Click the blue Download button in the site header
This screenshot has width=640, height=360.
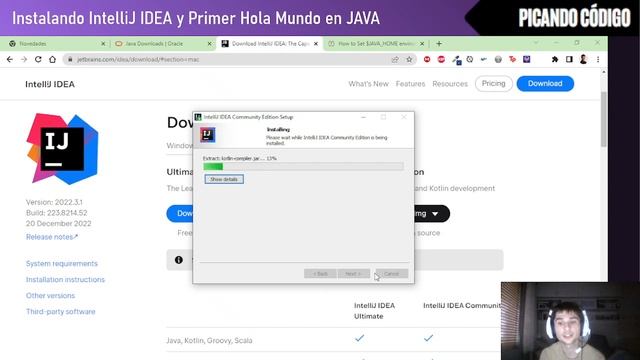click(545, 84)
